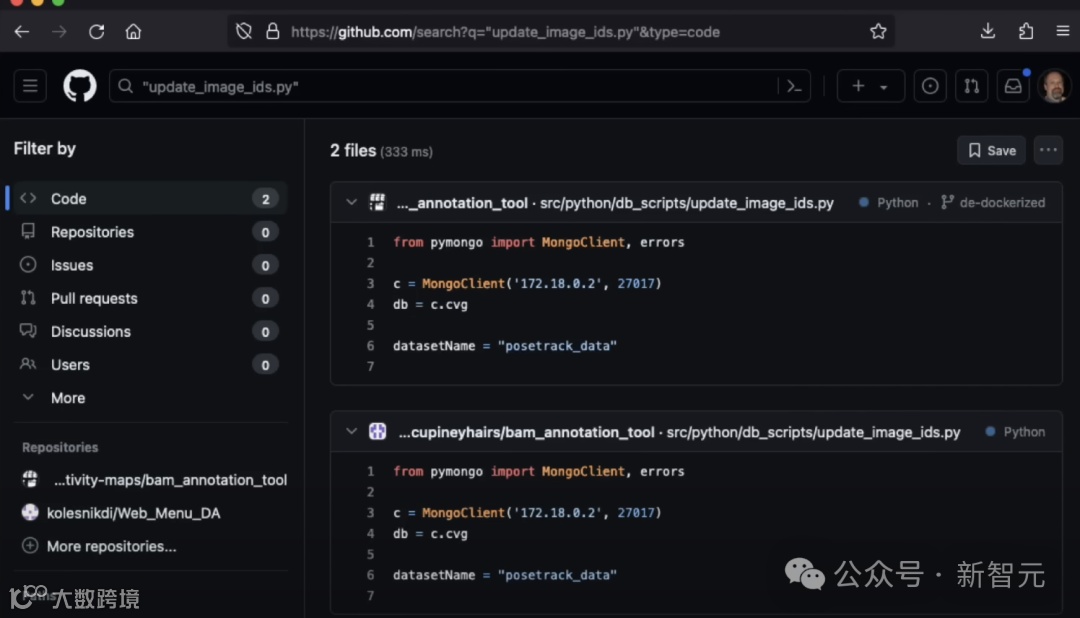The image size is (1080, 618).
Task: Open the search results more options menu
Action: (x=1048, y=150)
